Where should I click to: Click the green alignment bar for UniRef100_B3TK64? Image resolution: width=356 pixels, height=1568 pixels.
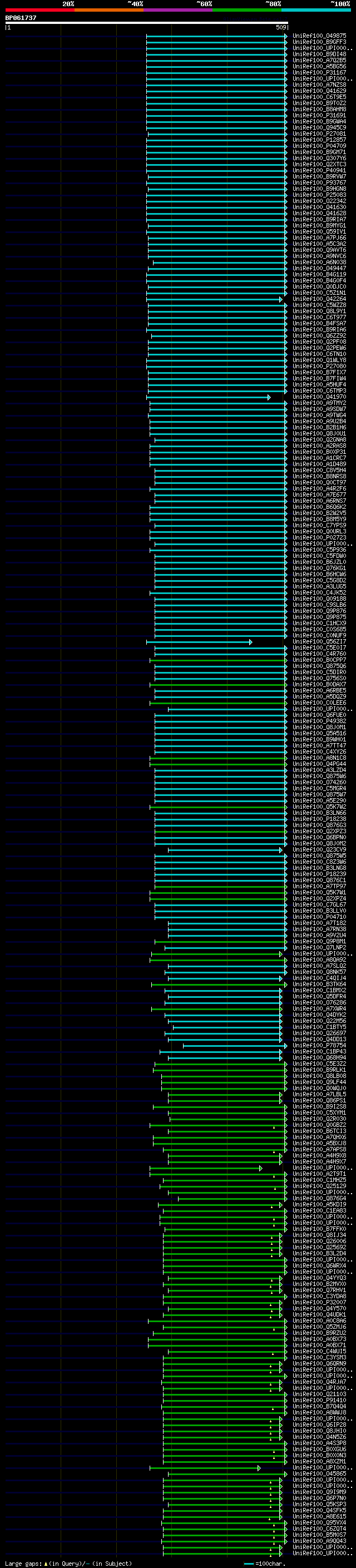219,985
